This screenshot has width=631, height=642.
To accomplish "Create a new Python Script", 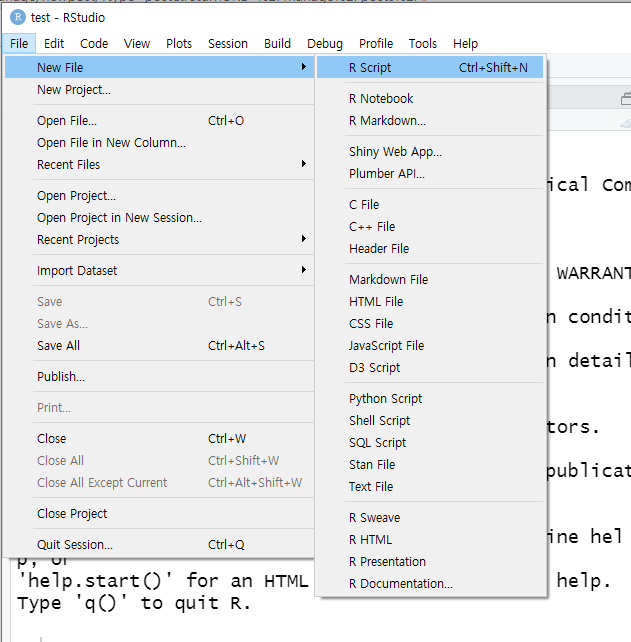I will pyautogui.click(x=430, y=398).
